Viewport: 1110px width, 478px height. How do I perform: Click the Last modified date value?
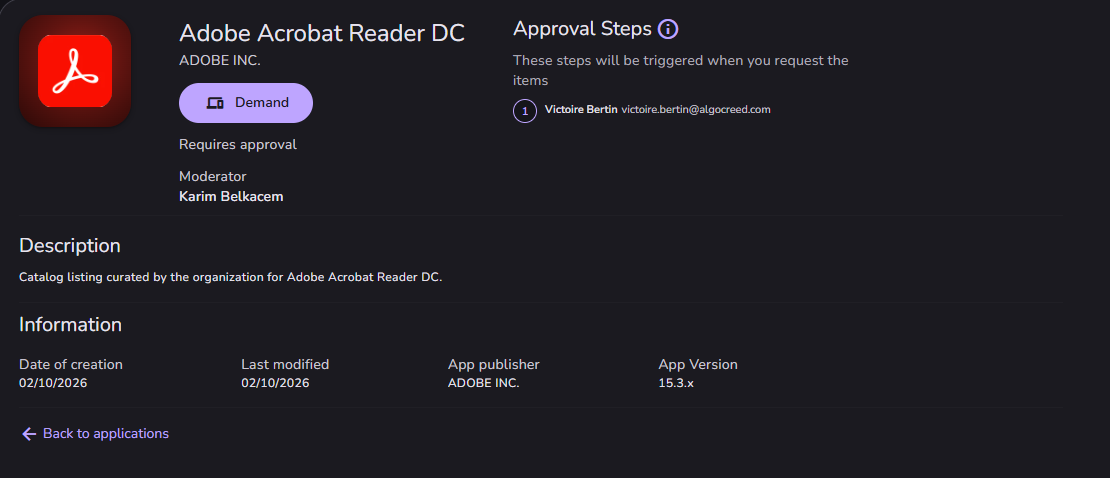tap(275, 383)
